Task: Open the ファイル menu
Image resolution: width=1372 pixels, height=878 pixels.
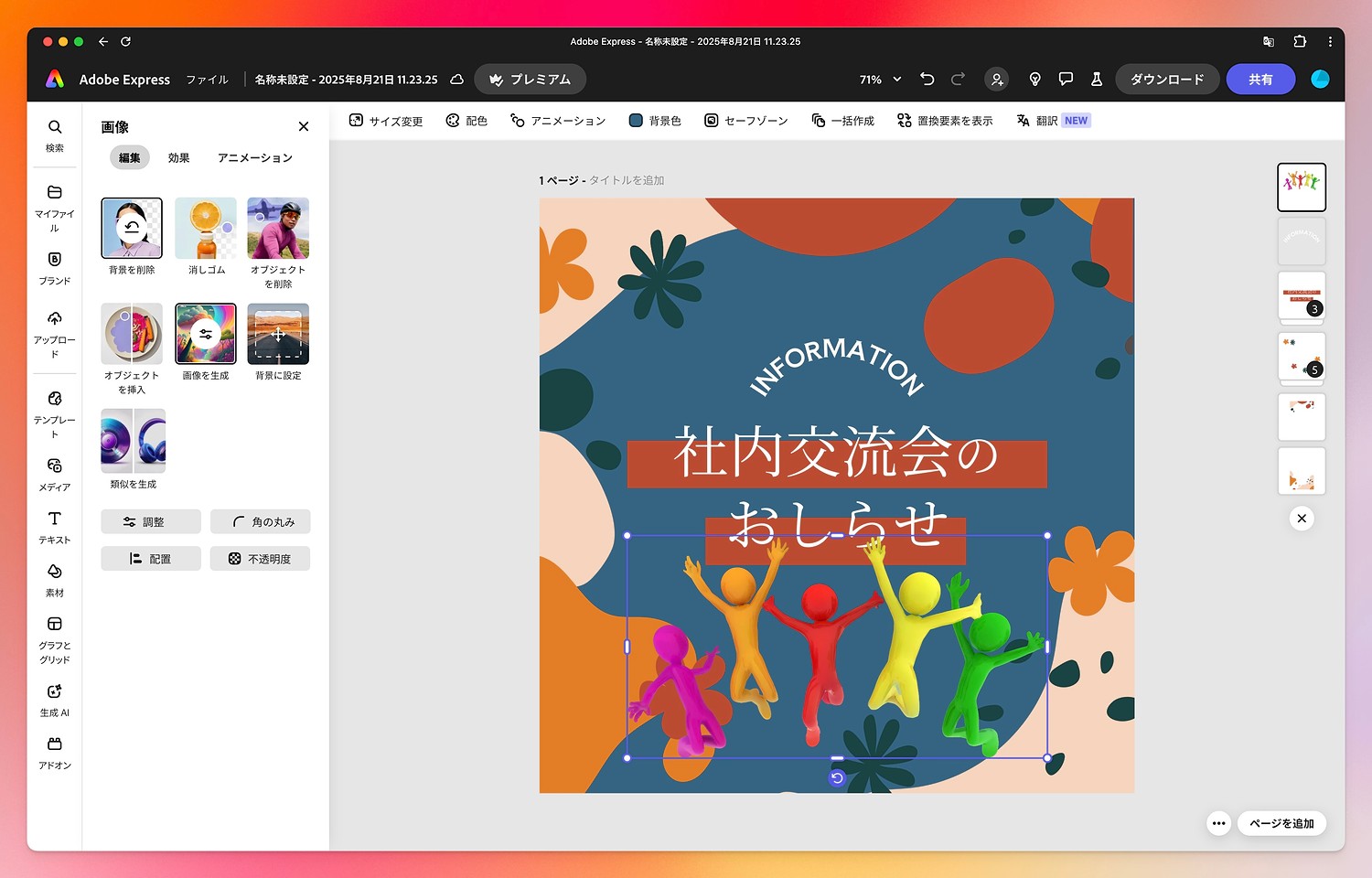Action: (x=207, y=80)
